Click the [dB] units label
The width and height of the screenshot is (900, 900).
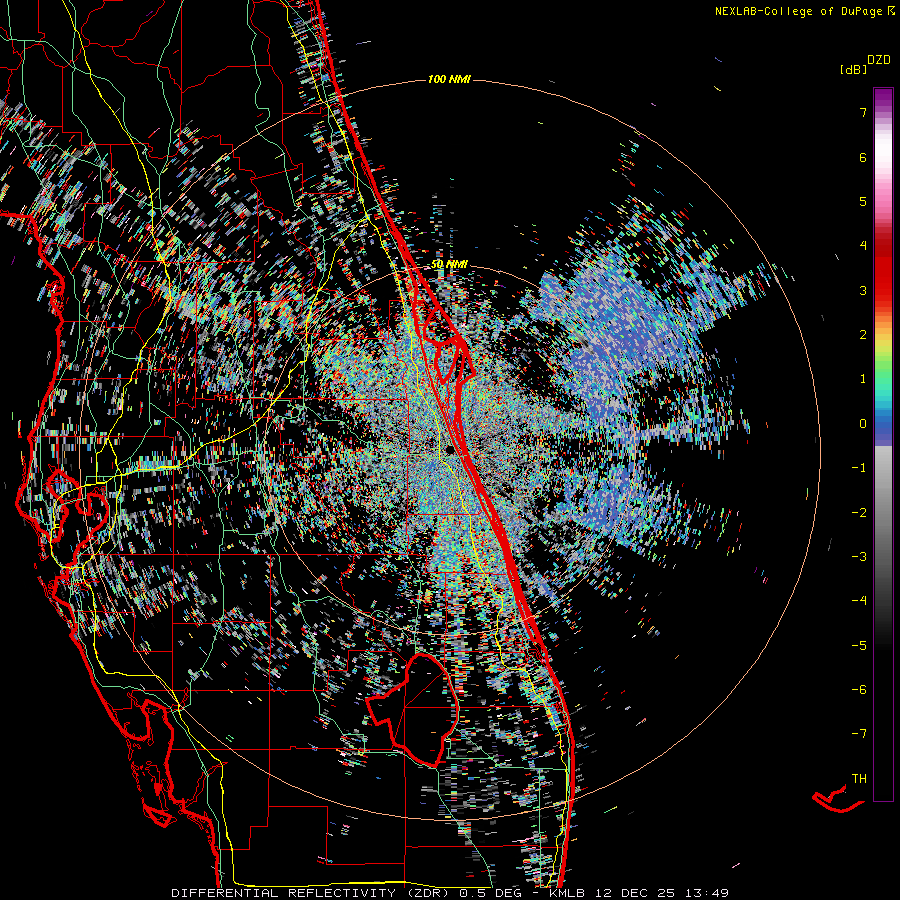click(853, 69)
